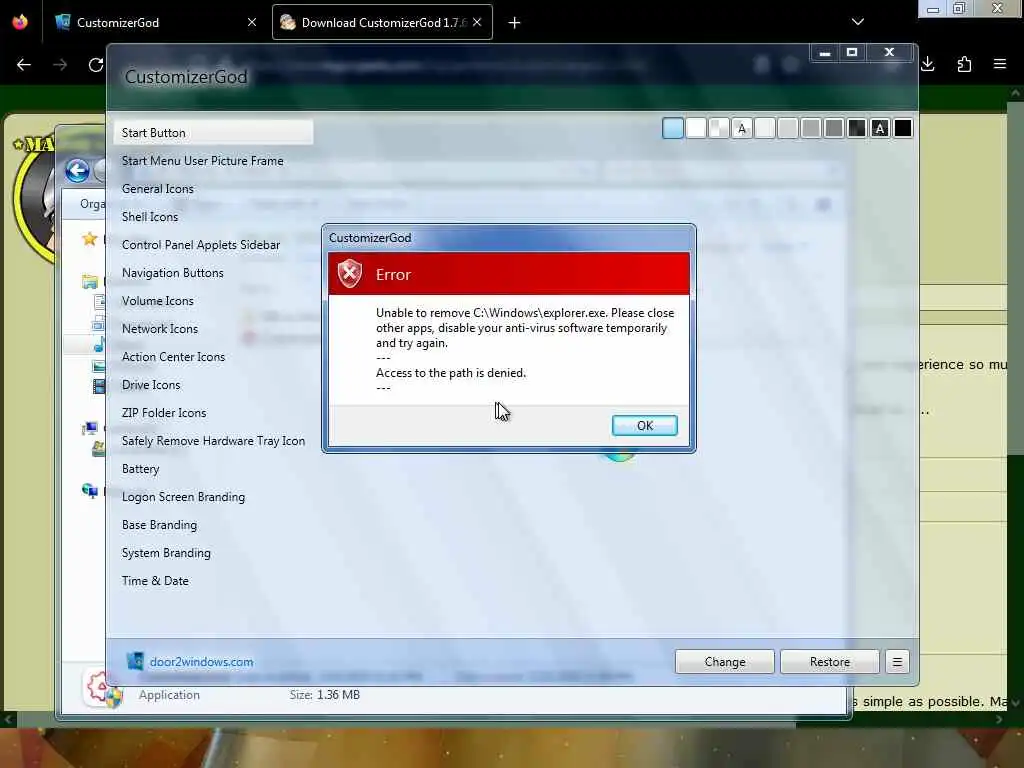Maximize the CustomizerGod window
Viewport: 1024px width, 768px height.
[852, 53]
